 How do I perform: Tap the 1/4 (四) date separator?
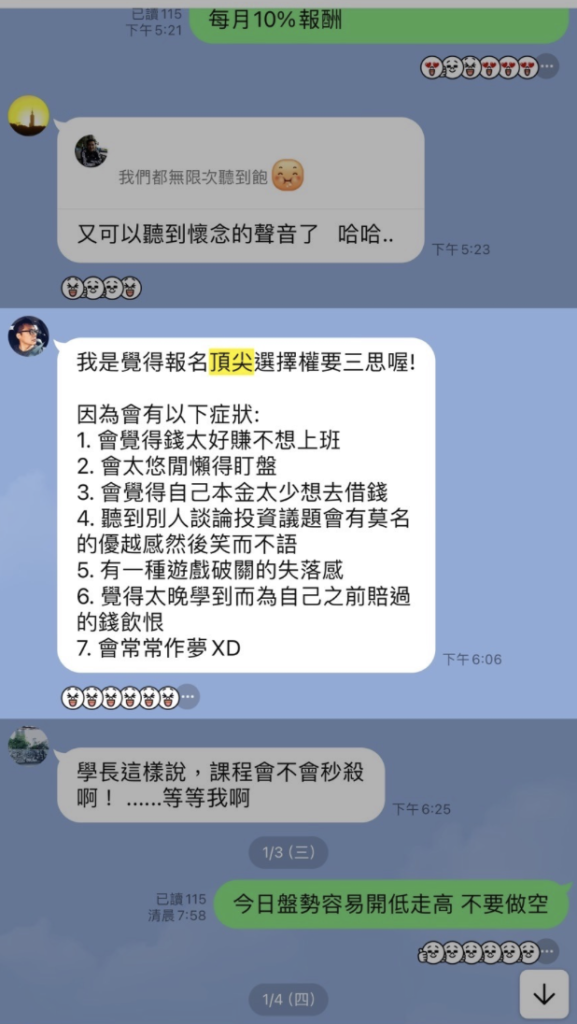pyautogui.click(x=288, y=999)
